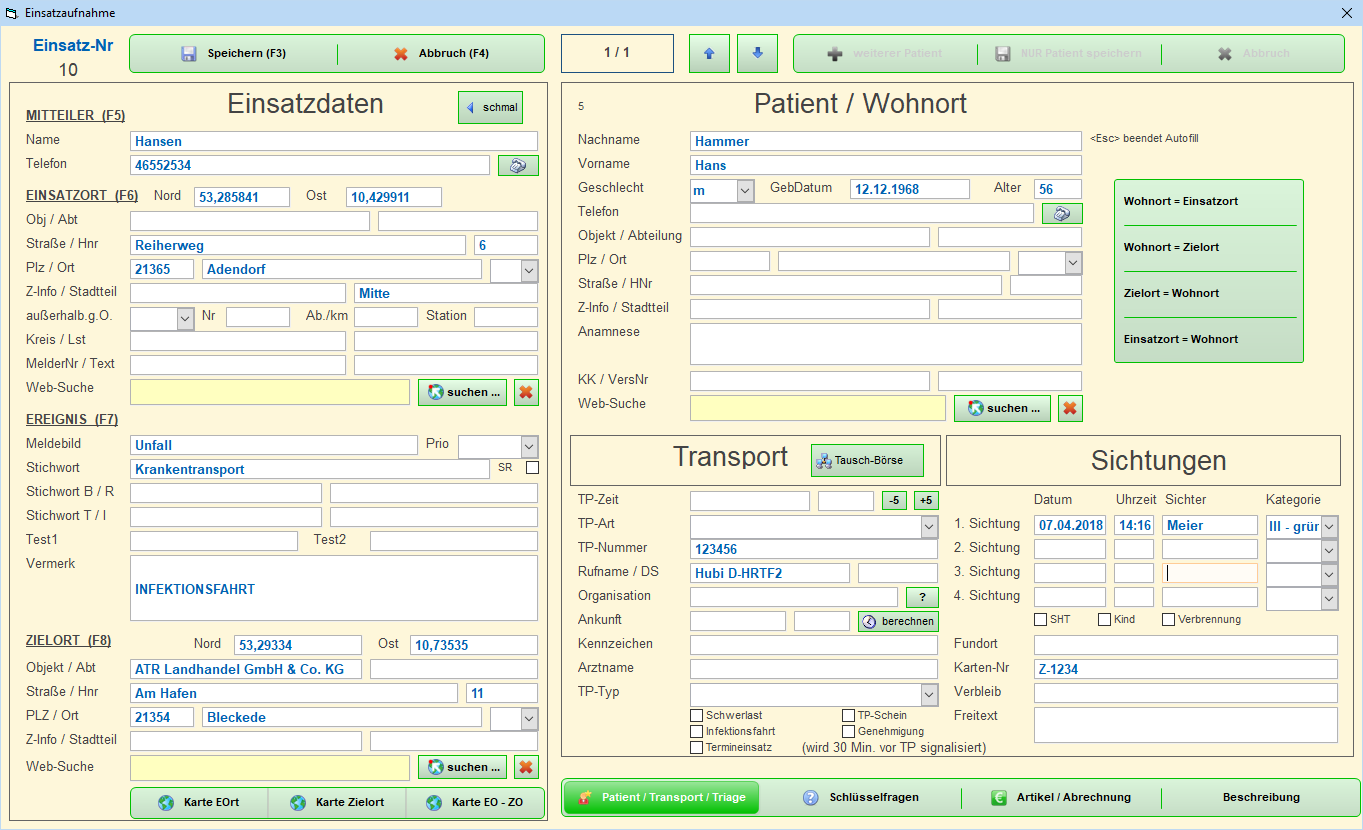Open the Tausch-Börse button
The width and height of the screenshot is (1363, 830).
(866, 461)
